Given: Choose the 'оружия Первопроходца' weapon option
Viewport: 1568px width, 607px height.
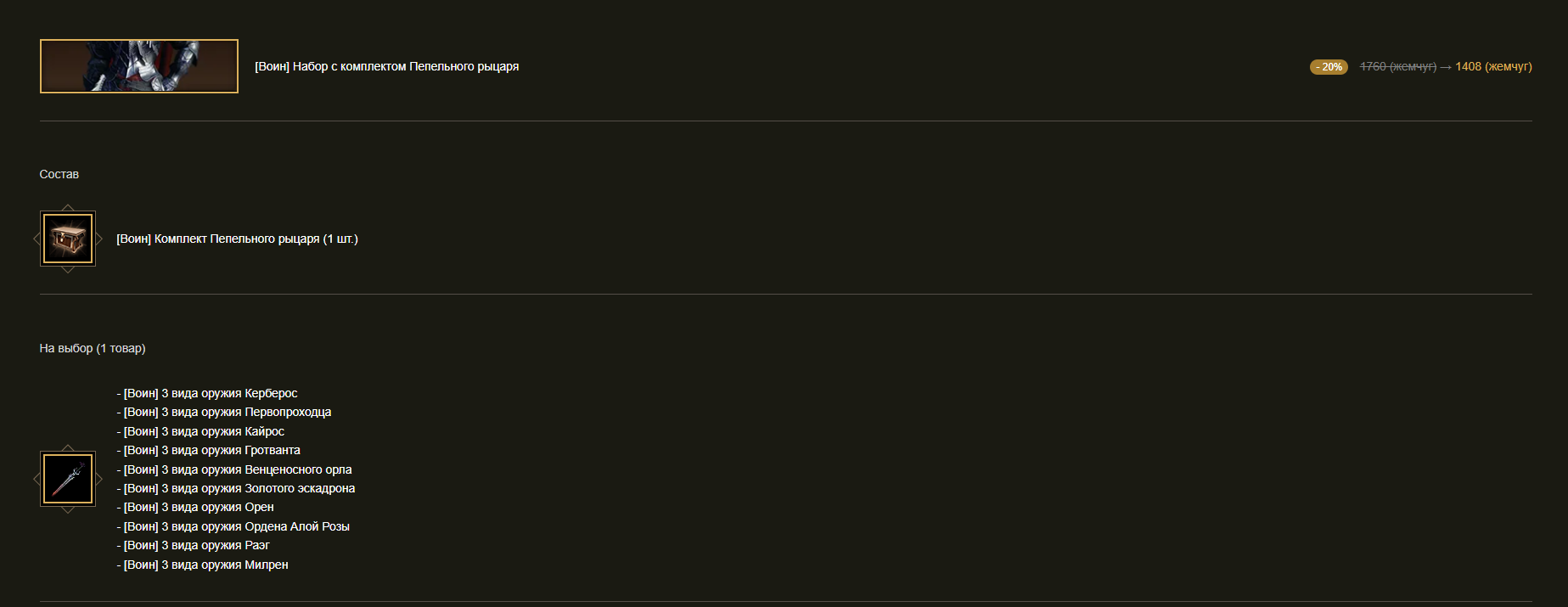Looking at the screenshot, I should (x=224, y=412).
